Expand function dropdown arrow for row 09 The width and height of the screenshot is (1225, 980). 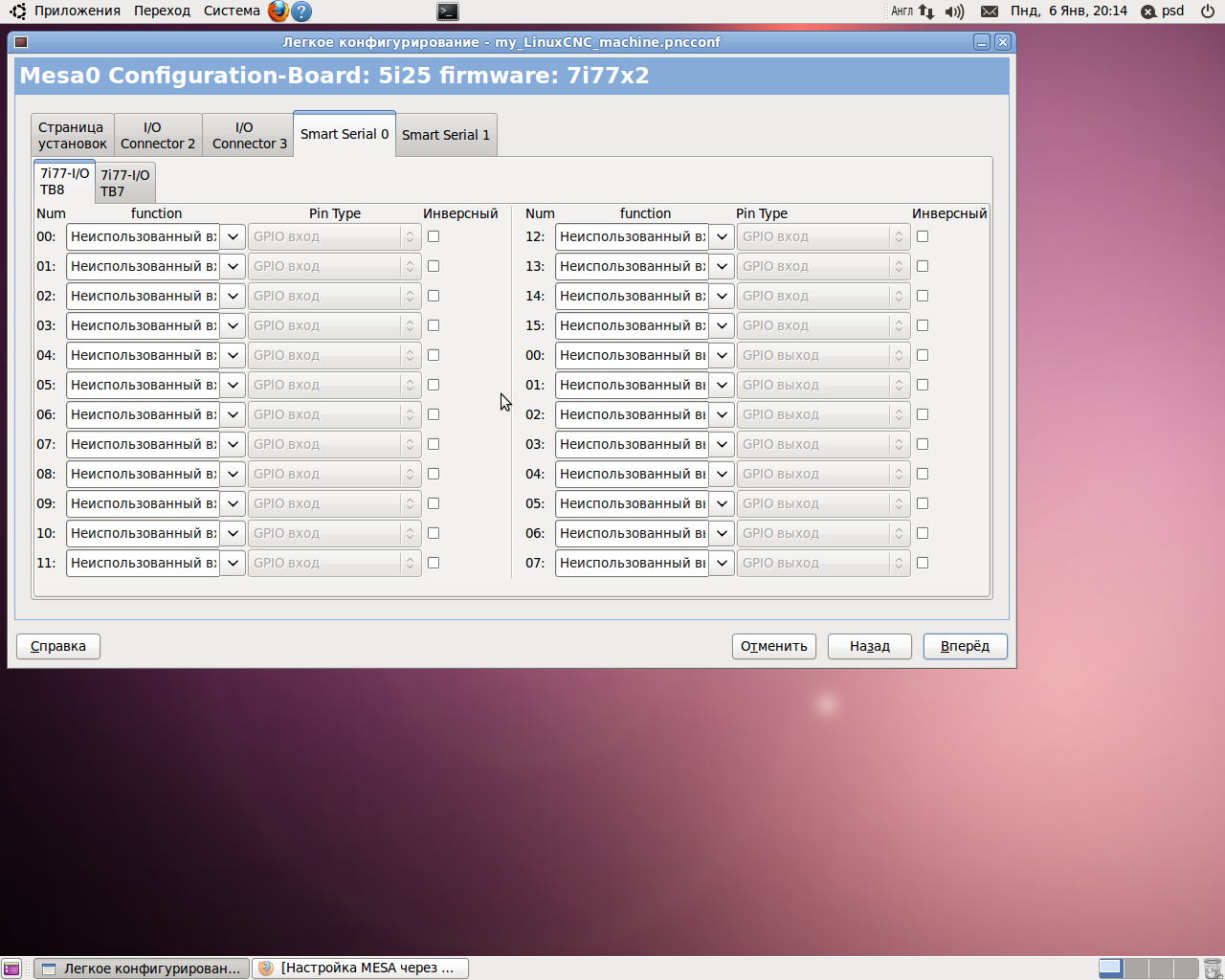(x=233, y=503)
